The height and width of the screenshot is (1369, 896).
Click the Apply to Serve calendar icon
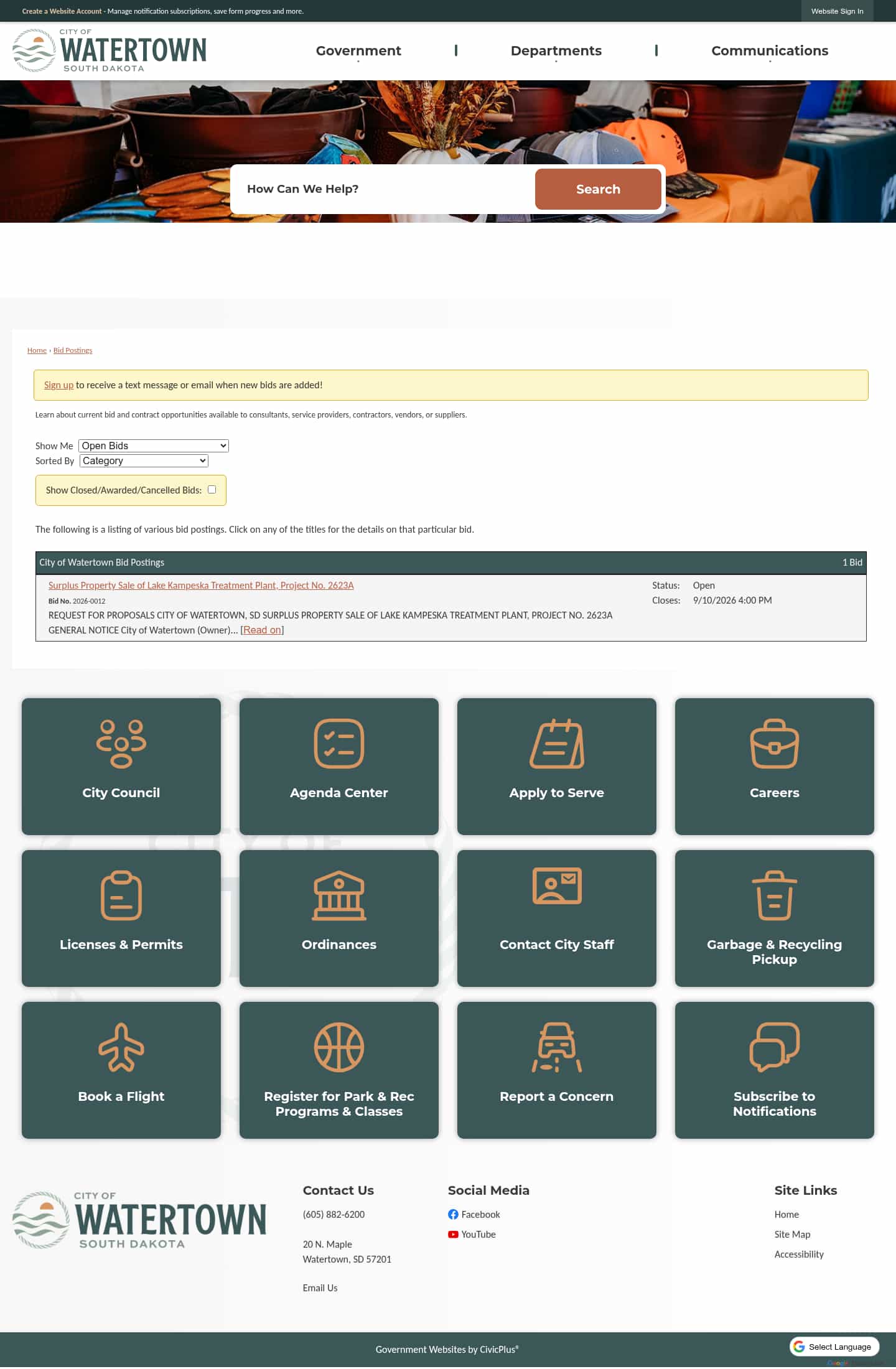point(557,744)
